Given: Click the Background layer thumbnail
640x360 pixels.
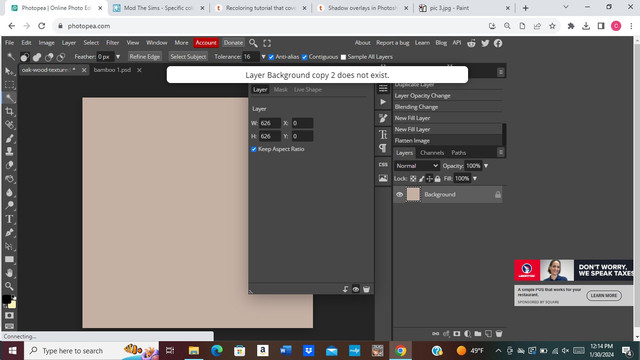Looking at the screenshot, I should [x=413, y=195].
